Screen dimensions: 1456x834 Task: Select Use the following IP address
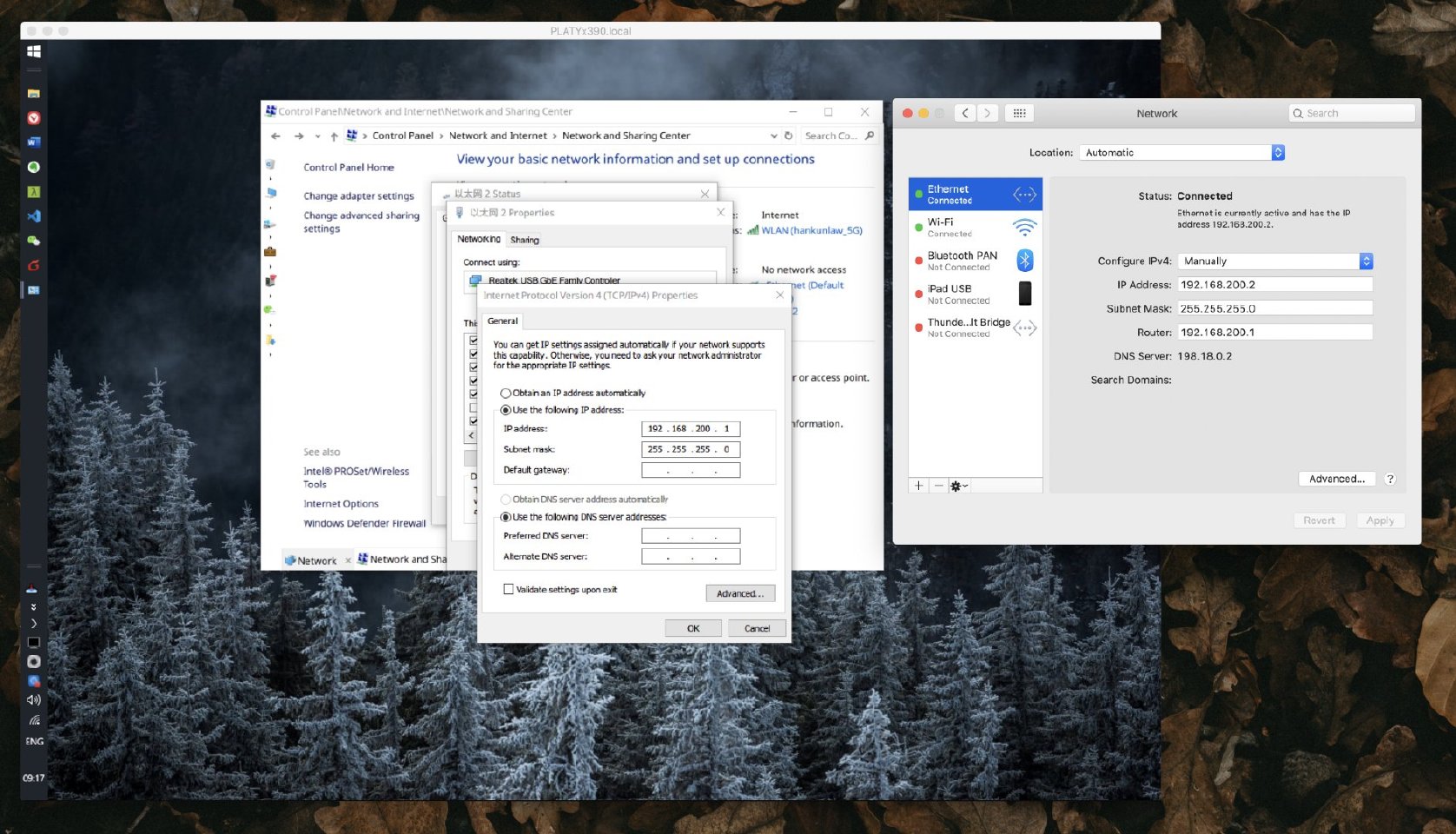506,410
